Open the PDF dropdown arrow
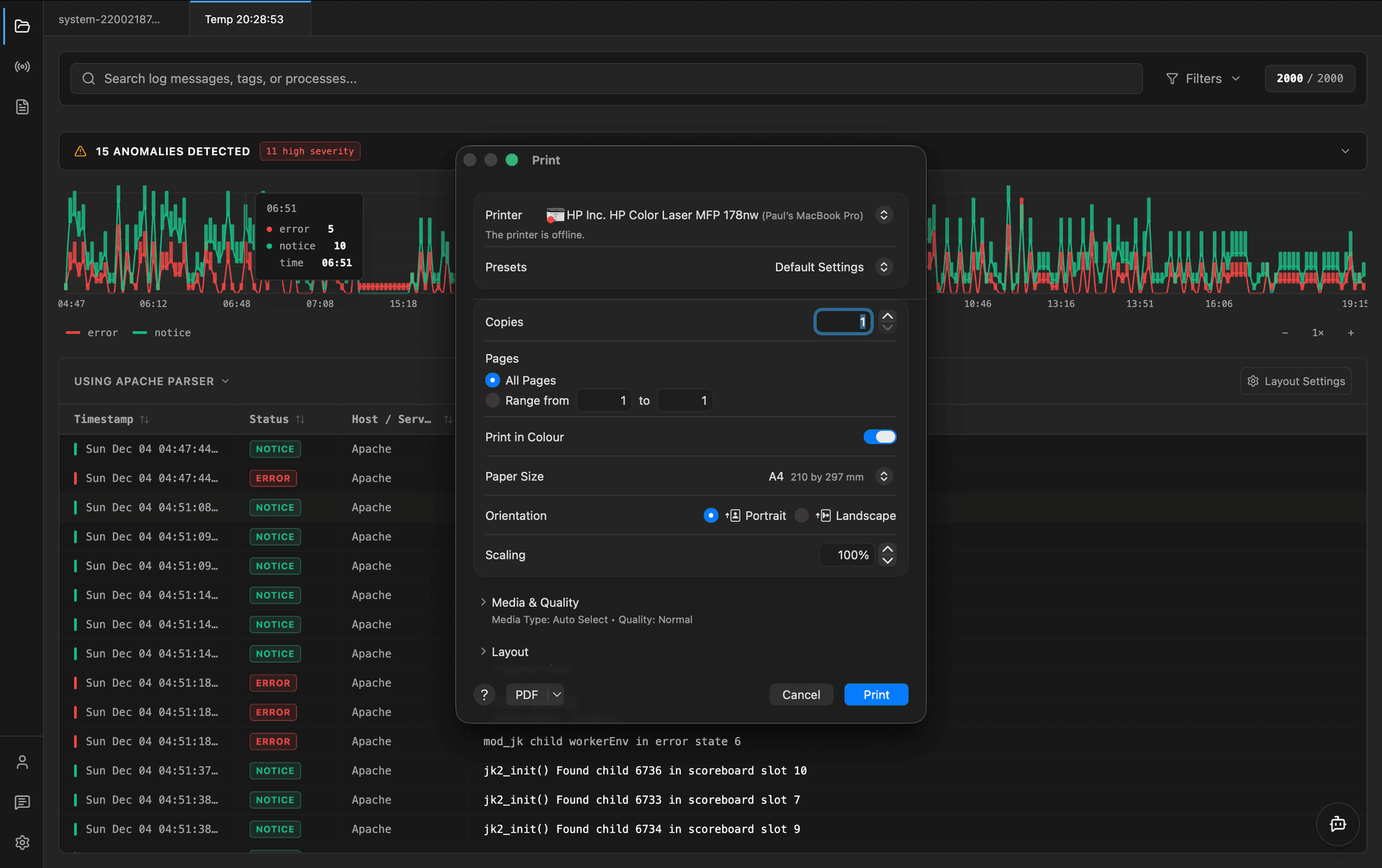Image resolution: width=1382 pixels, height=868 pixels. [x=556, y=695]
